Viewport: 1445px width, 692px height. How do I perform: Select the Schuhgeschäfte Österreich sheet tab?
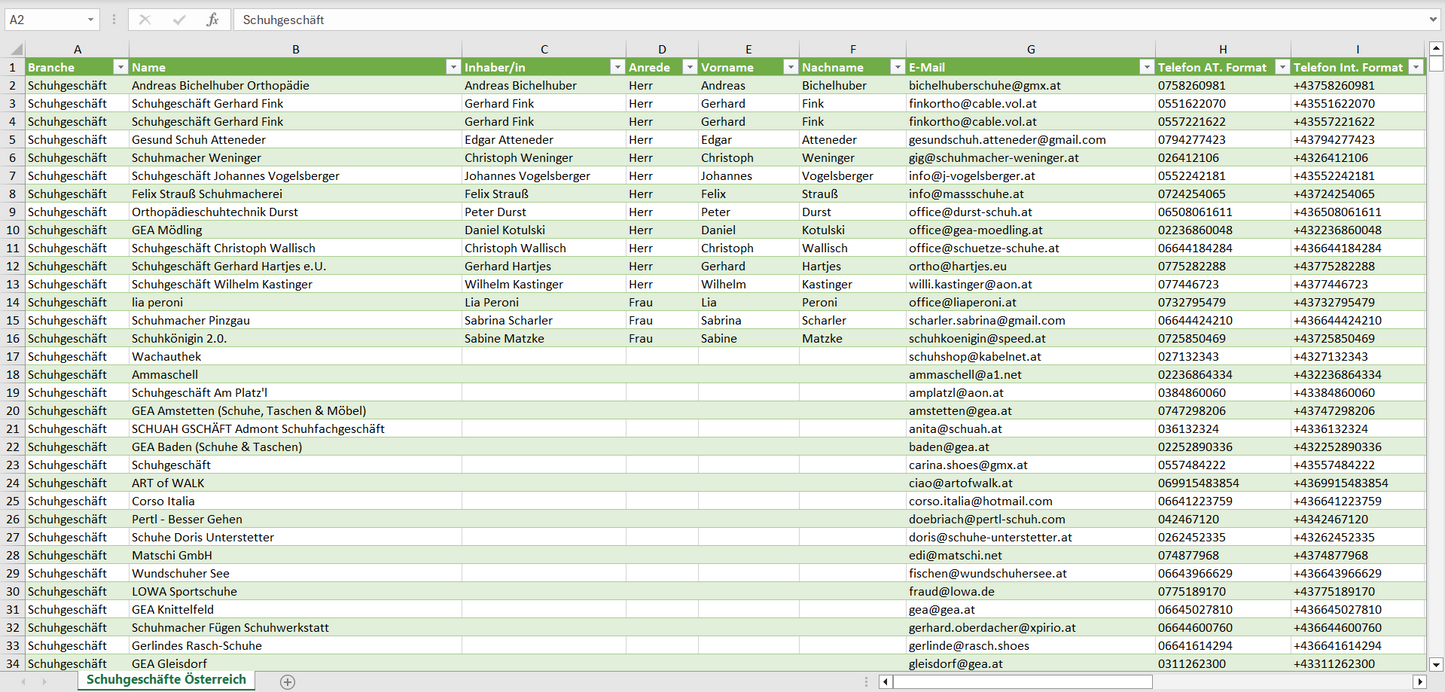(x=166, y=680)
